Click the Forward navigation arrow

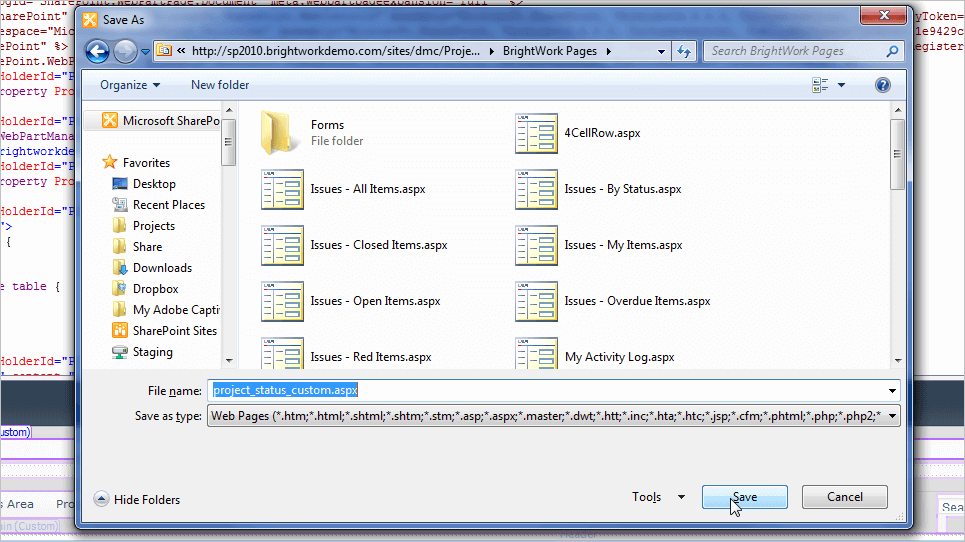[x=126, y=51]
